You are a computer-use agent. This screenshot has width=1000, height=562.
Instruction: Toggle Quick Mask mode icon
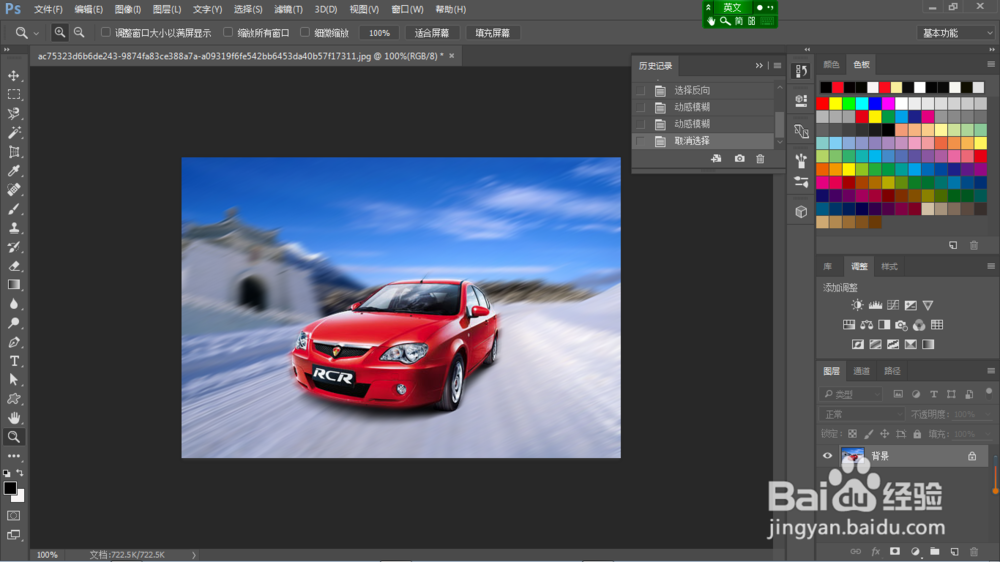point(13,515)
